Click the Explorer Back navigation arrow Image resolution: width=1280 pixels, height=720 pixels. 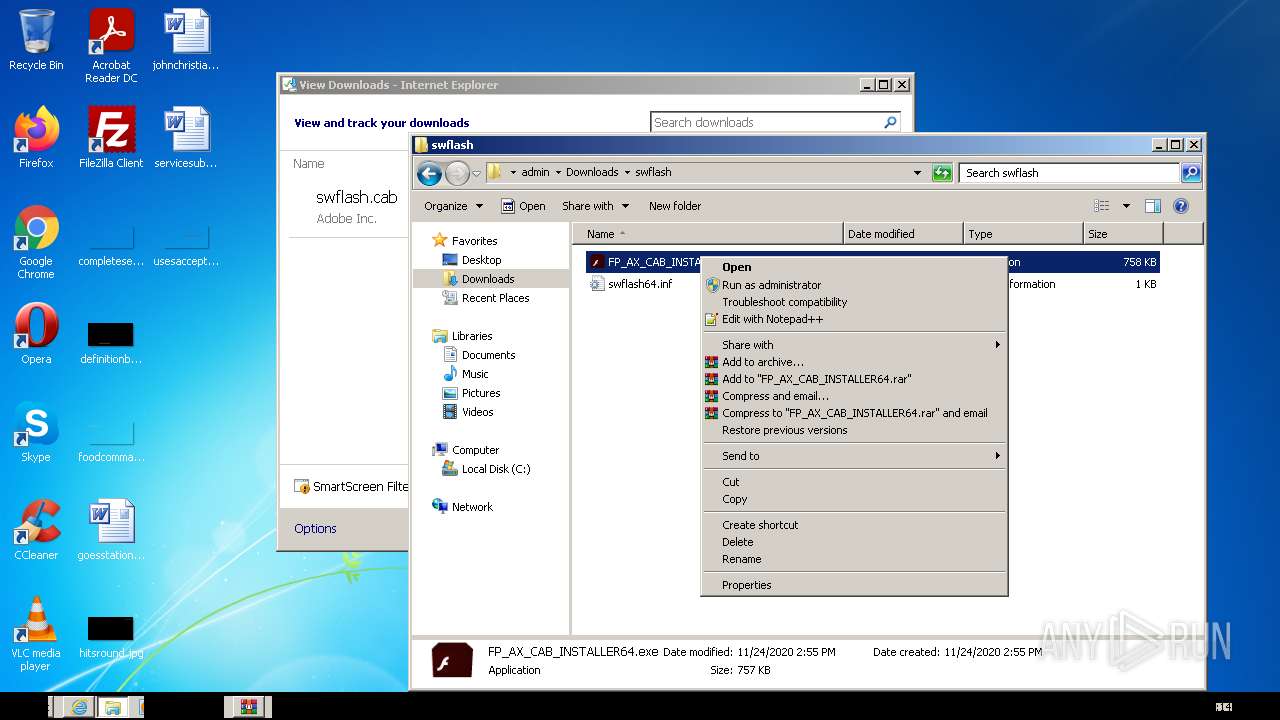[430, 173]
